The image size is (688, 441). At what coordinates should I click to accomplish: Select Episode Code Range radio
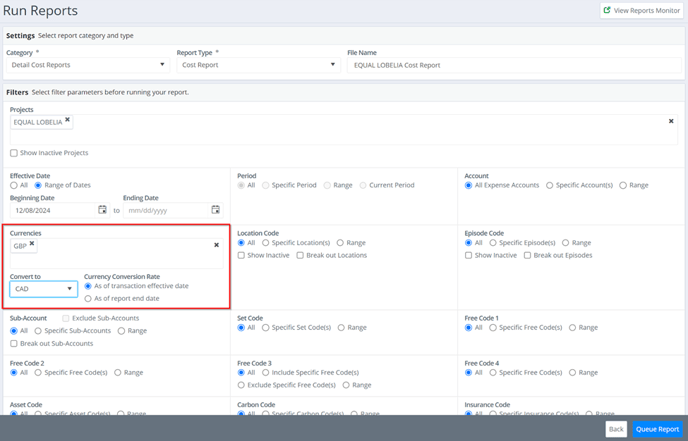point(566,243)
